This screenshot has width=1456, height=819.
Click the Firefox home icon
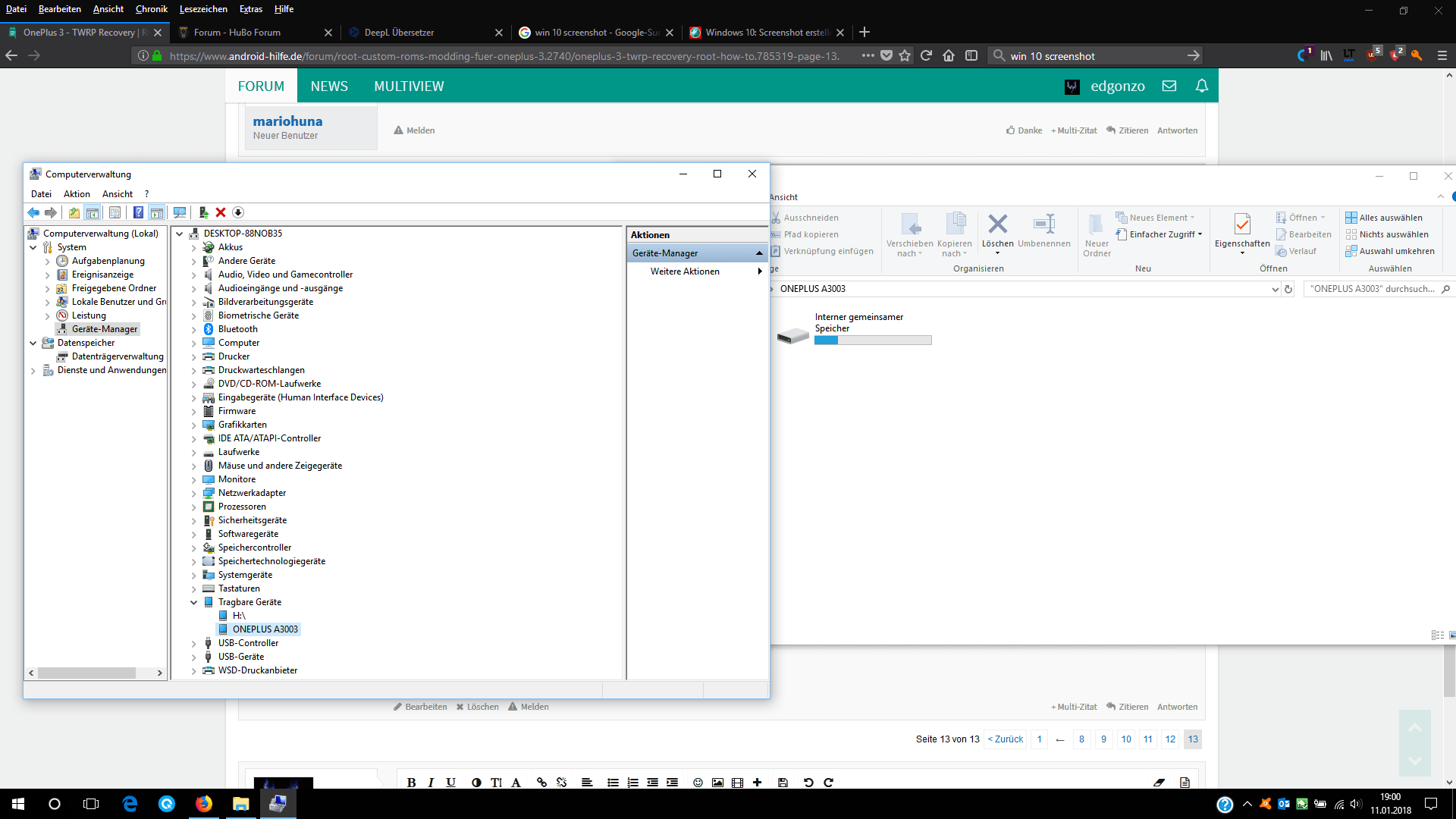tap(949, 56)
